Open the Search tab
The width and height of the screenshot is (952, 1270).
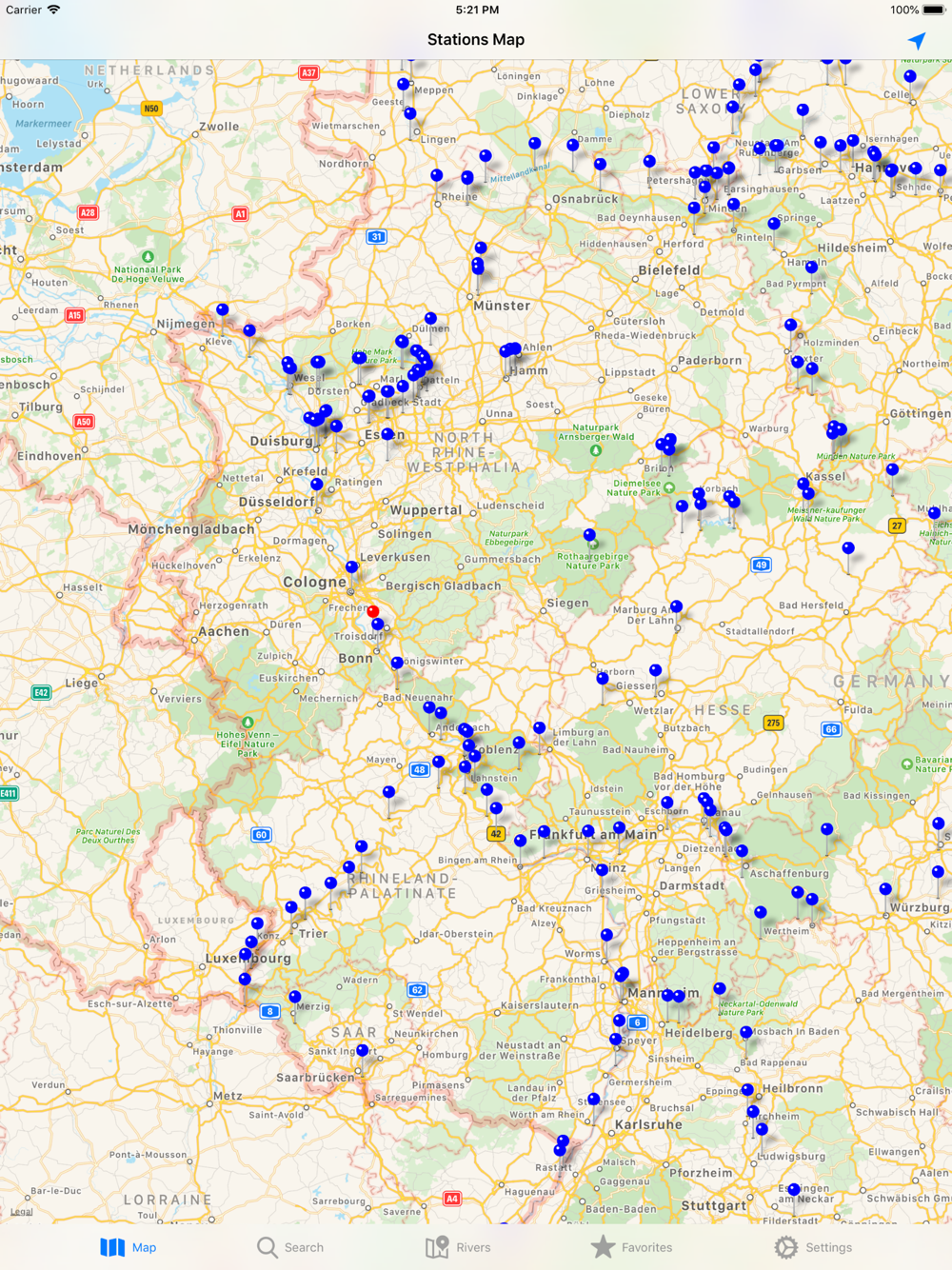[290, 1247]
